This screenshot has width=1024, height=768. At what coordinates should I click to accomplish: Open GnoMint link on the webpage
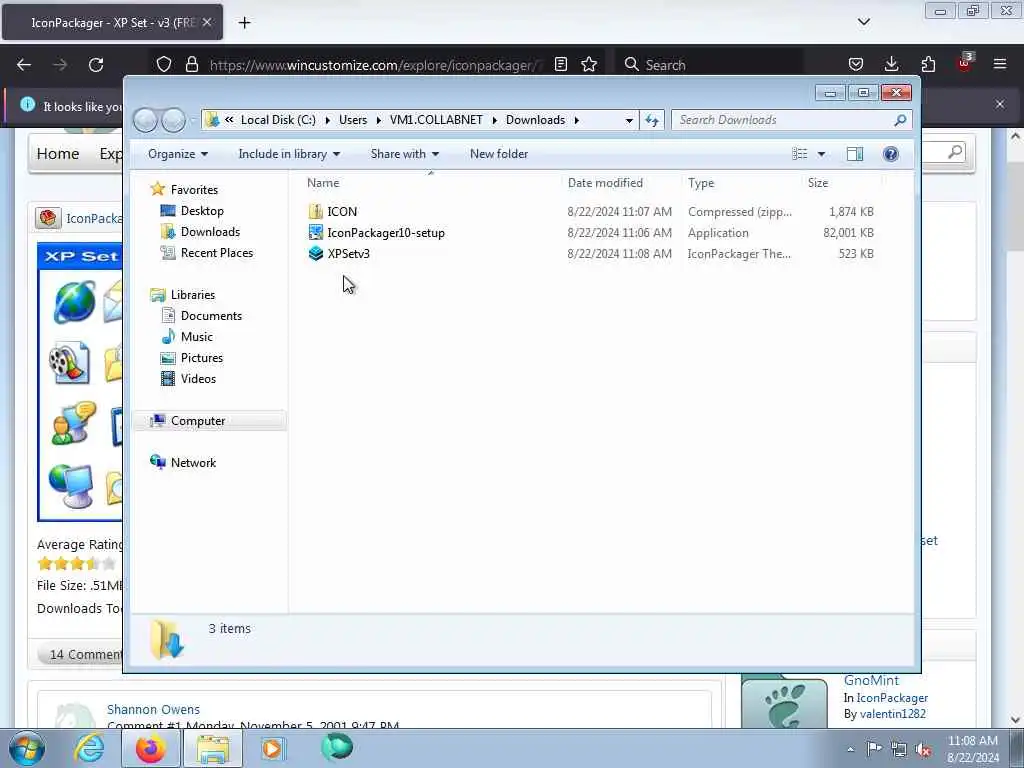point(871,680)
